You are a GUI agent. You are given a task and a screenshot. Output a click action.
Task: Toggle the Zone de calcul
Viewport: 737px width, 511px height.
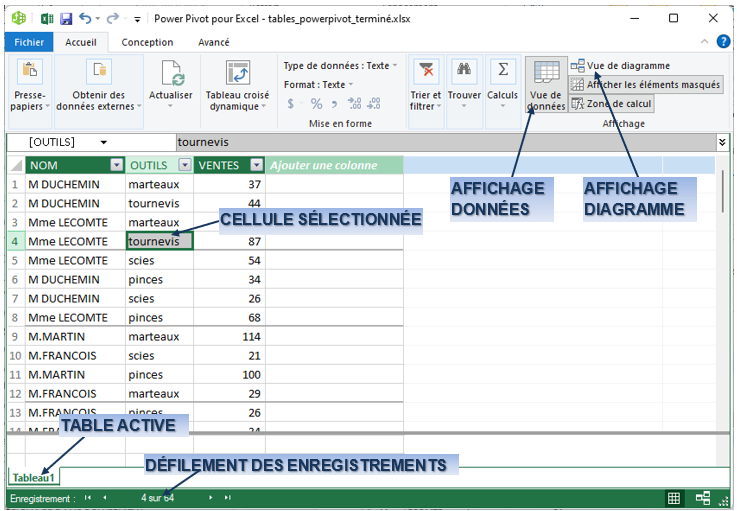[x=612, y=103]
